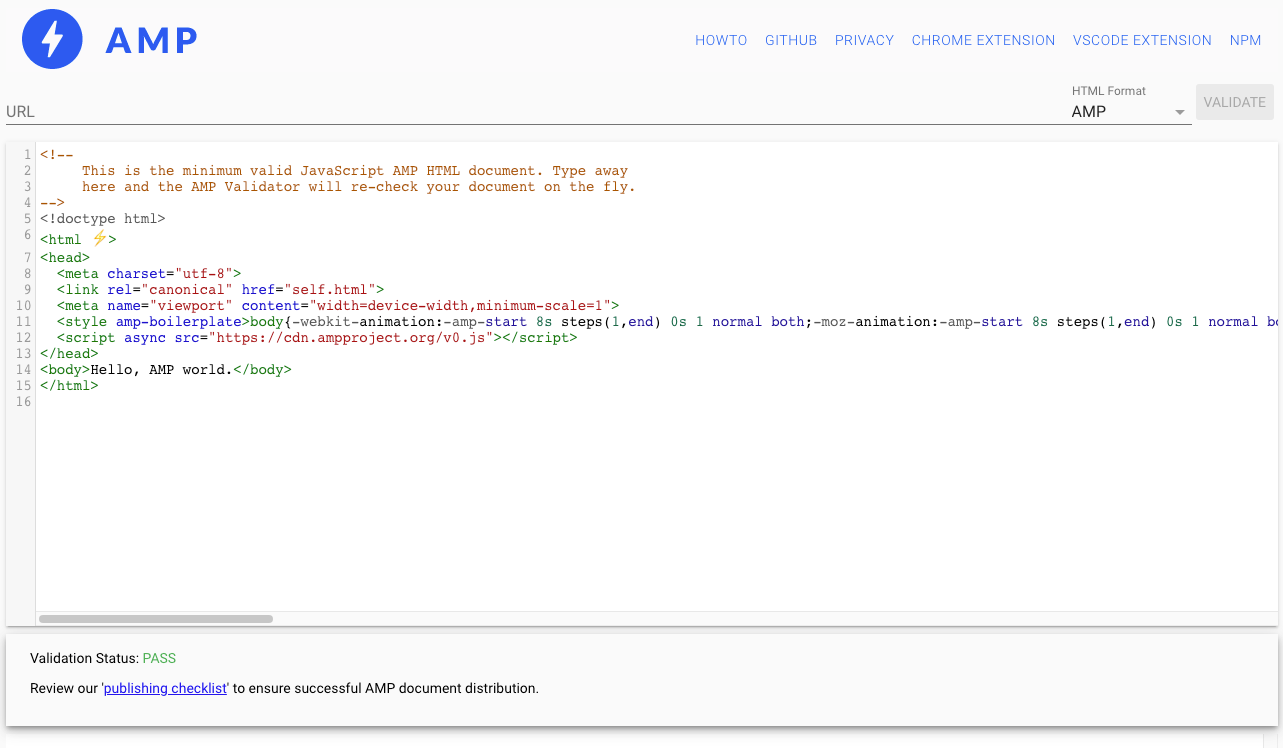Open the publishing checklist link
1283x748 pixels.
click(x=166, y=688)
